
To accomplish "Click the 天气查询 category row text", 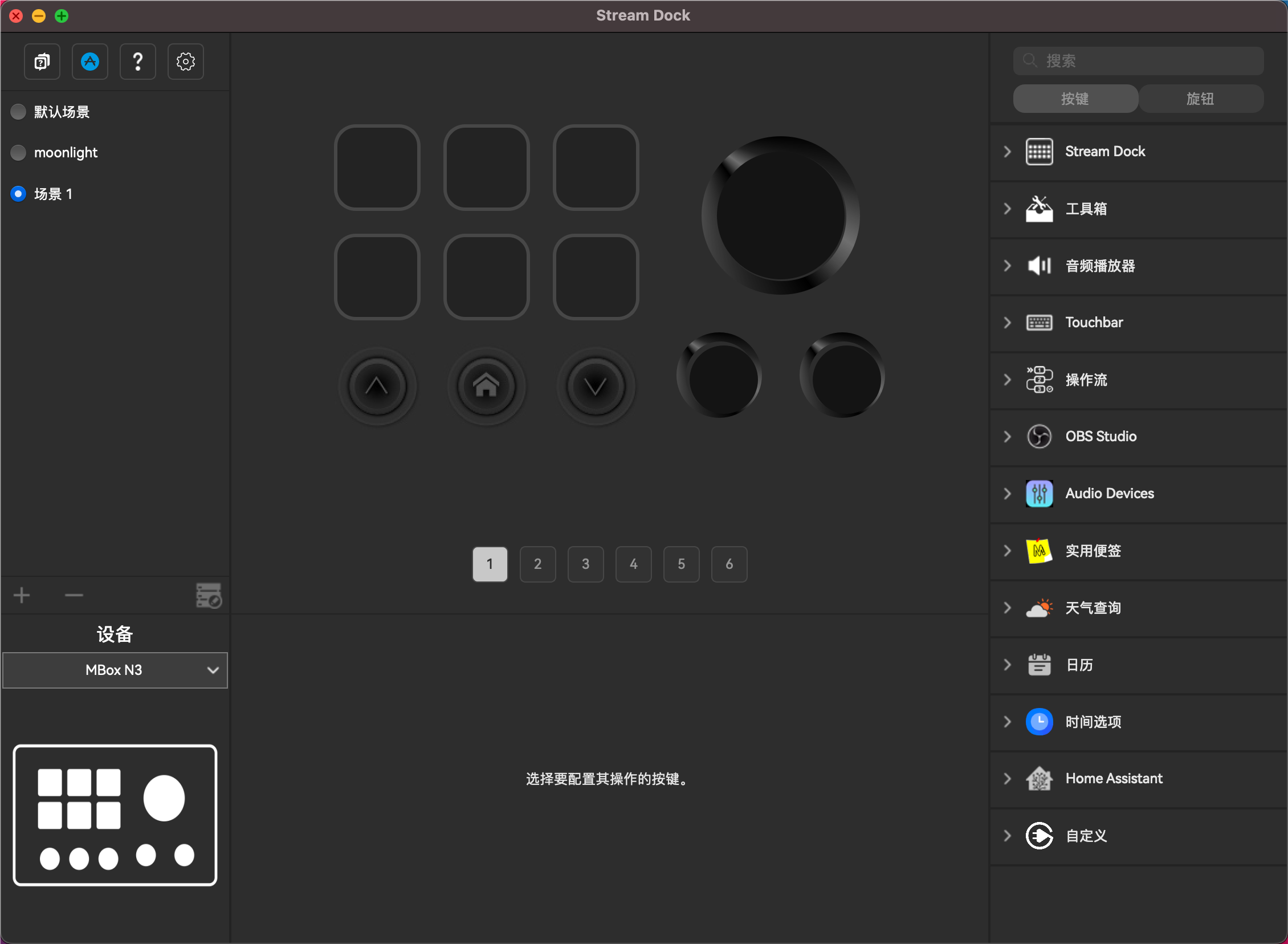I will click(1093, 608).
